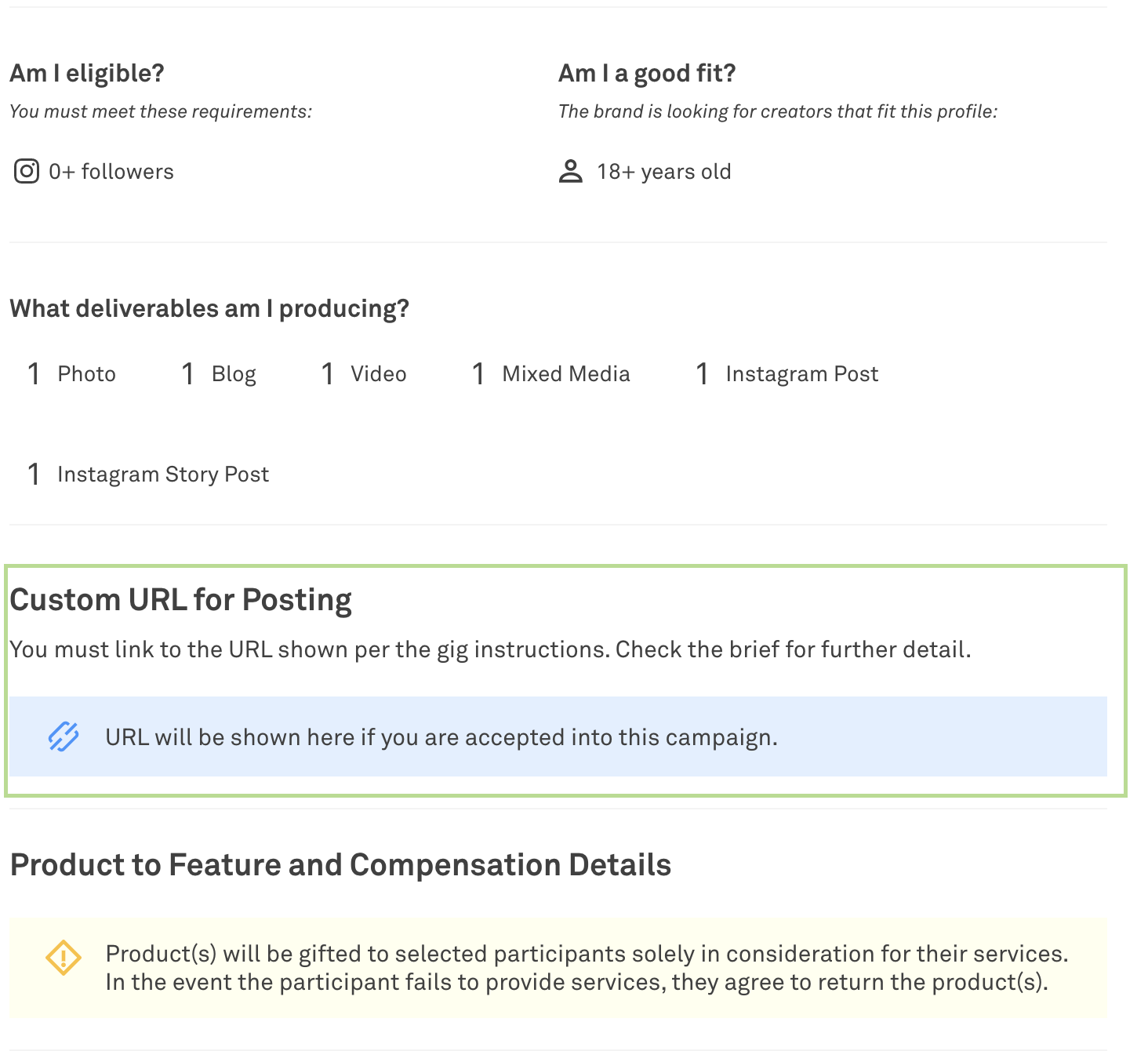Click the gig instructions description sentence
Image resolution: width=1148 pixels, height=1051 pixels.
click(x=490, y=649)
